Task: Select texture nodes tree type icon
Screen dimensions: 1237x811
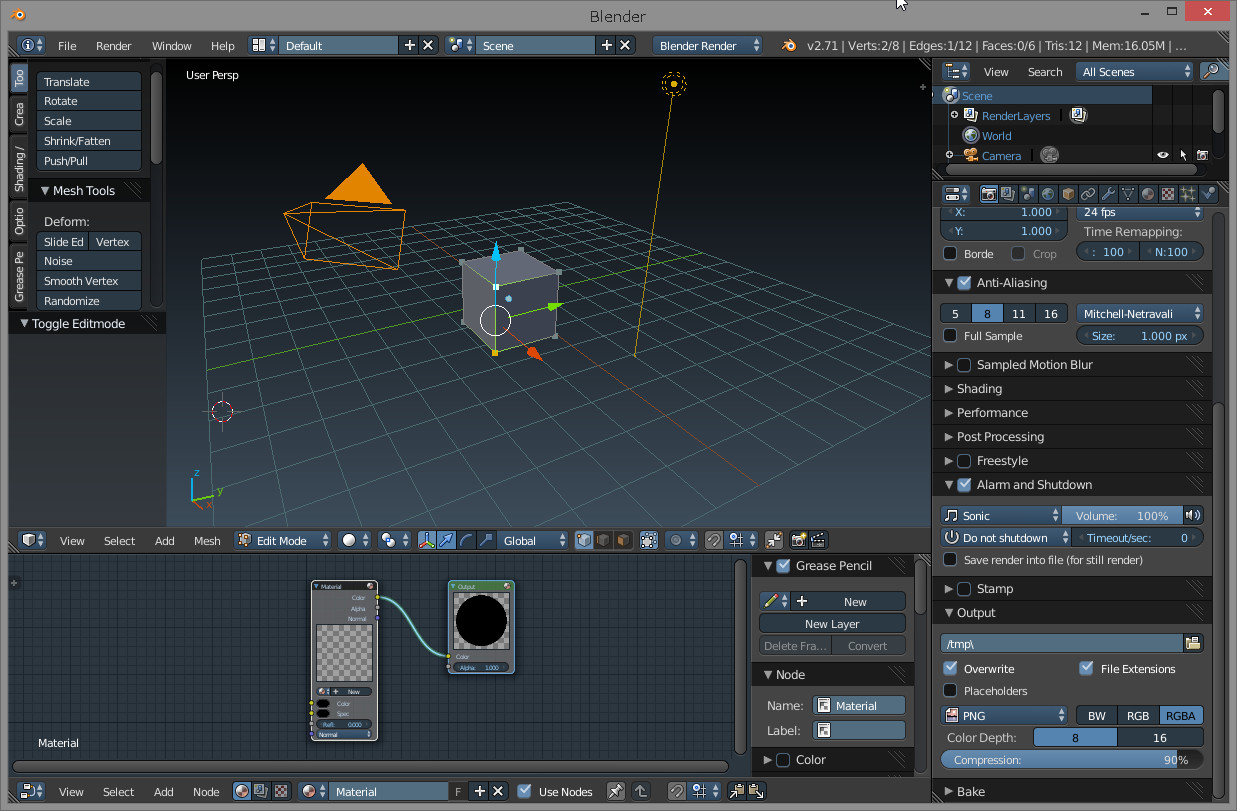Action: (281, 791)
